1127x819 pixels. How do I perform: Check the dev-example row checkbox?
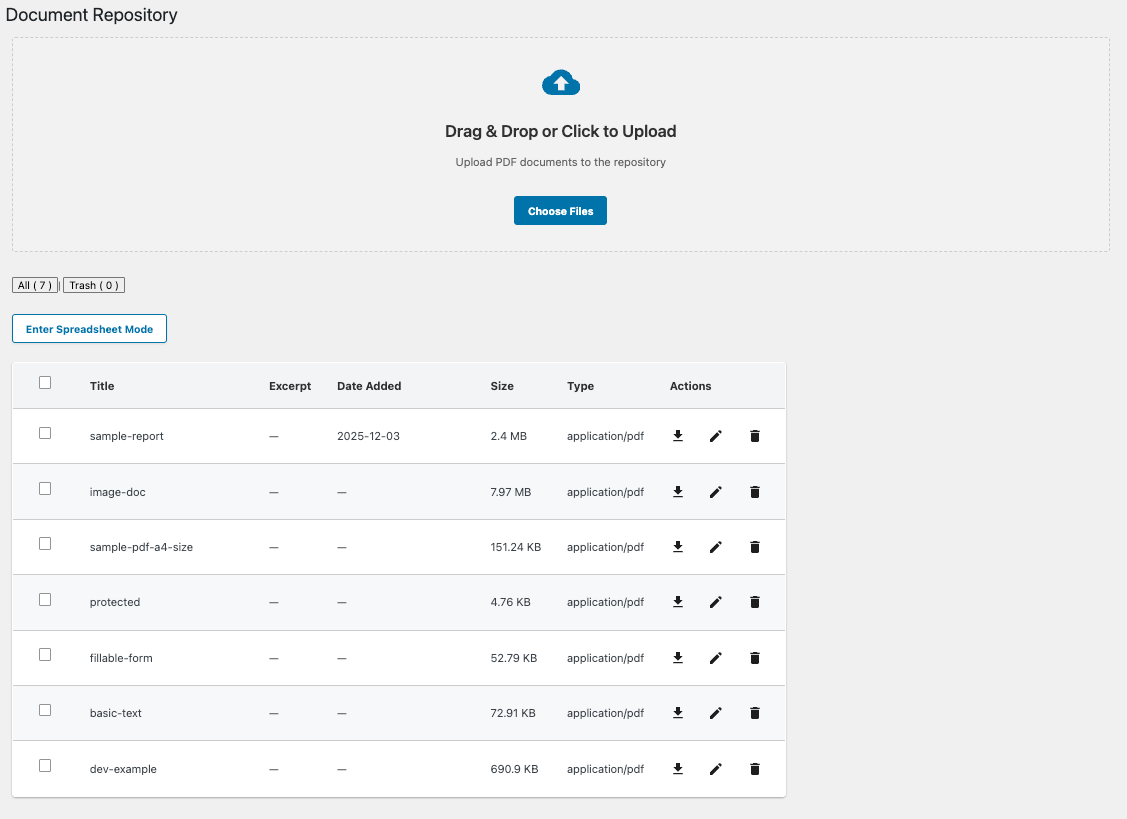[x=44, y=764]
